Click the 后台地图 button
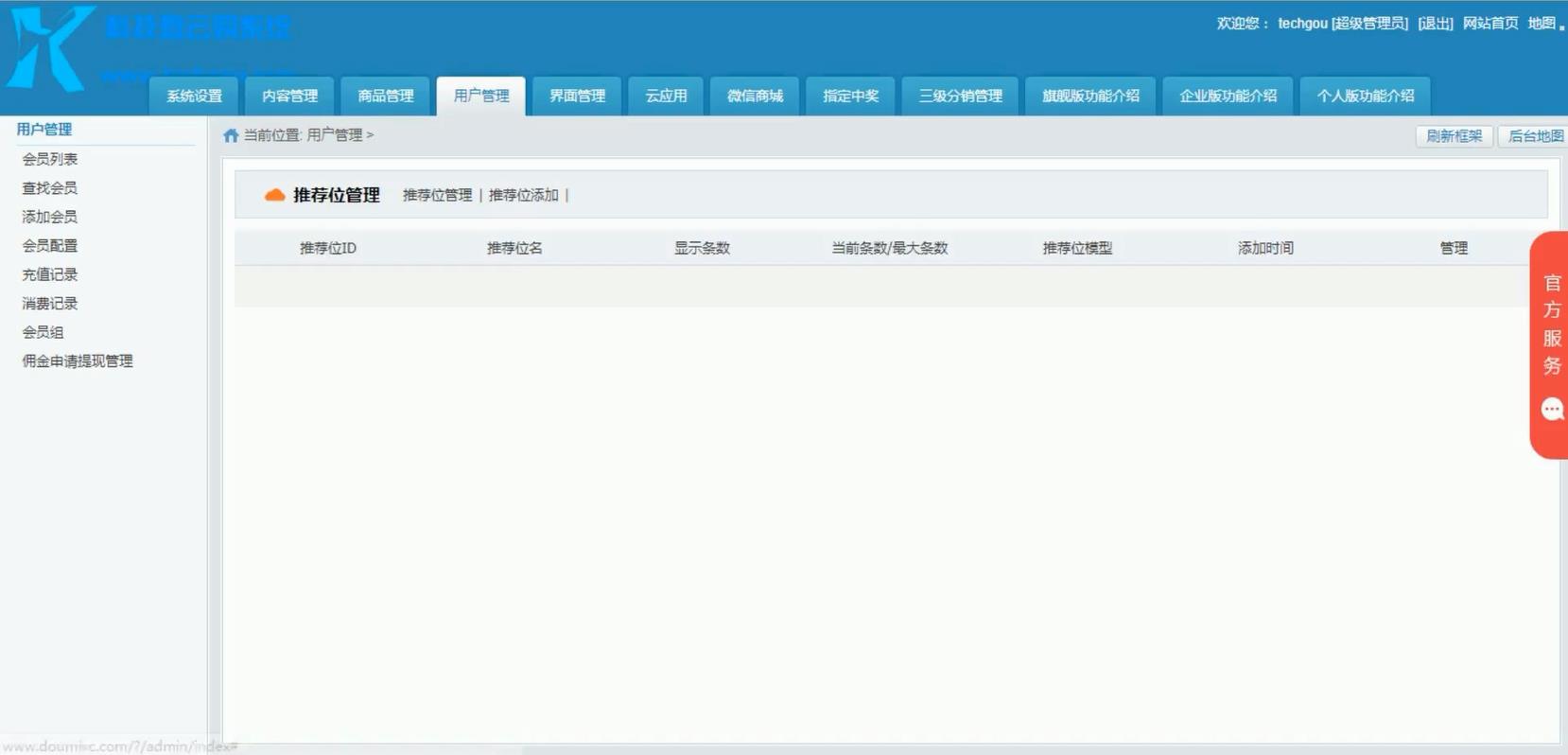The height and width of the screenshot is (755, 1568). click(1534, 136)
